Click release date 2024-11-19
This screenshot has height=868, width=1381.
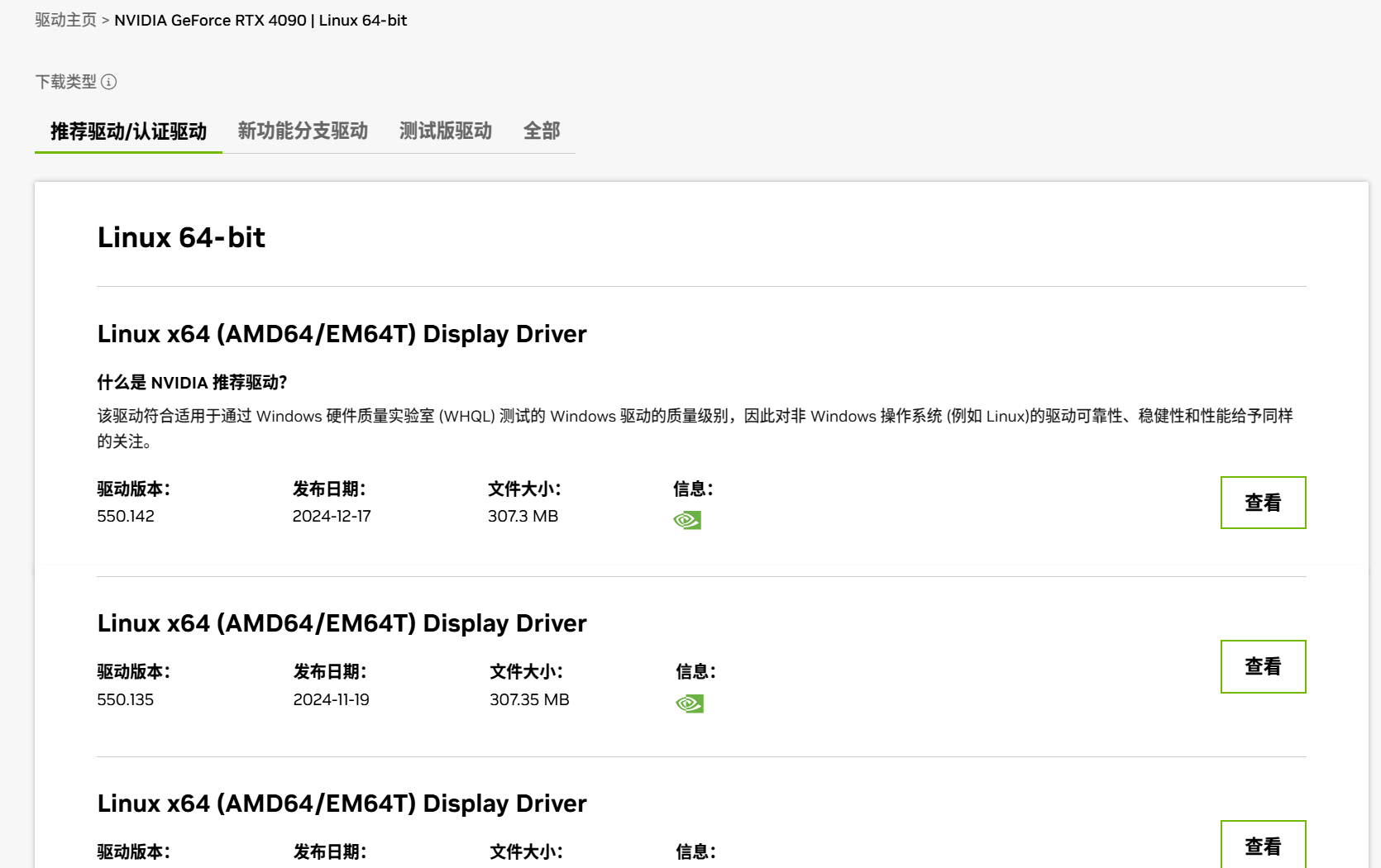(331, 699)
